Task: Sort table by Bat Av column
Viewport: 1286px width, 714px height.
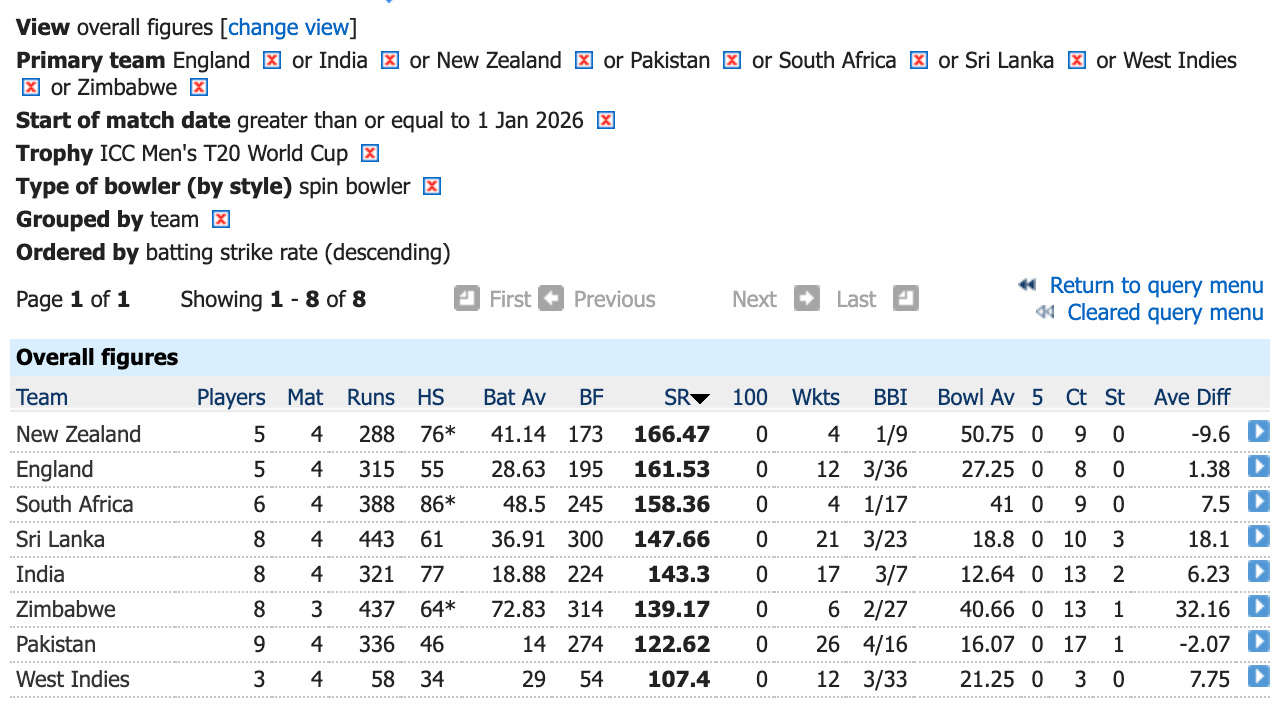Action: pyautogui.click(x=514, y=398)
